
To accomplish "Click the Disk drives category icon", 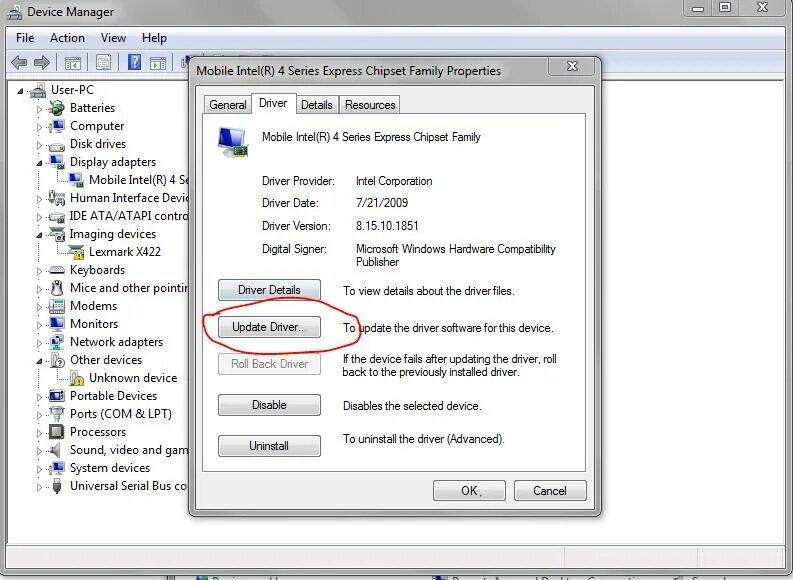I will [x=57, y=145].
